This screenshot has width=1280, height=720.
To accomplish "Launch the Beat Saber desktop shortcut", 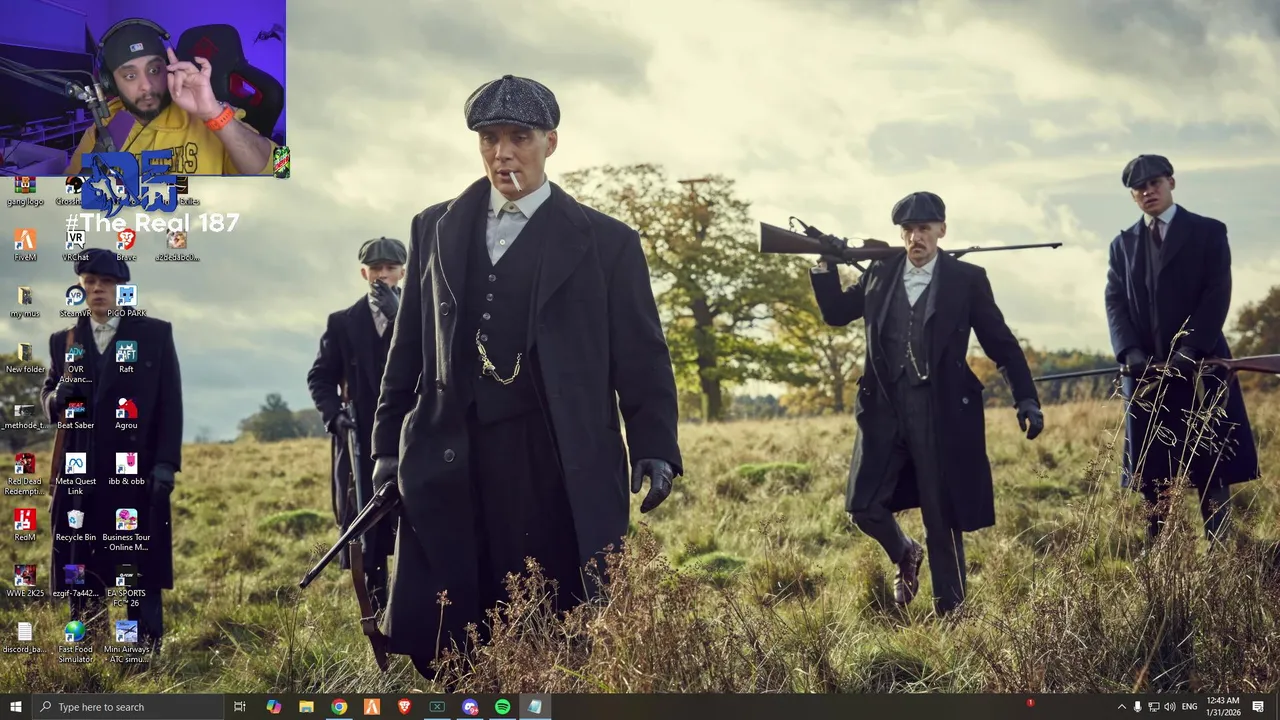I will point(75,413).
